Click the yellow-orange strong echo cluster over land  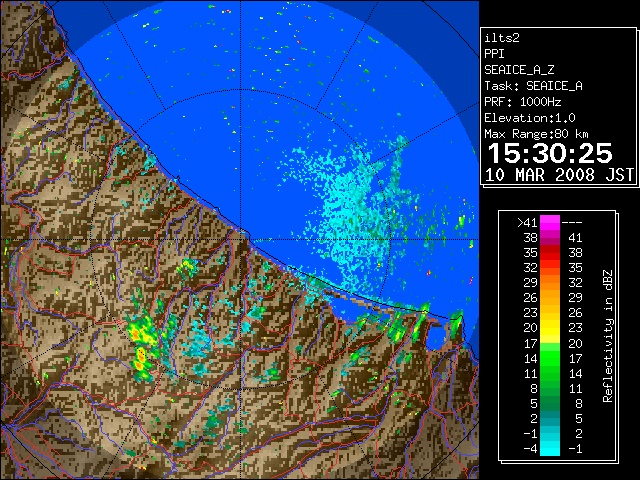(x=142, y=347)
